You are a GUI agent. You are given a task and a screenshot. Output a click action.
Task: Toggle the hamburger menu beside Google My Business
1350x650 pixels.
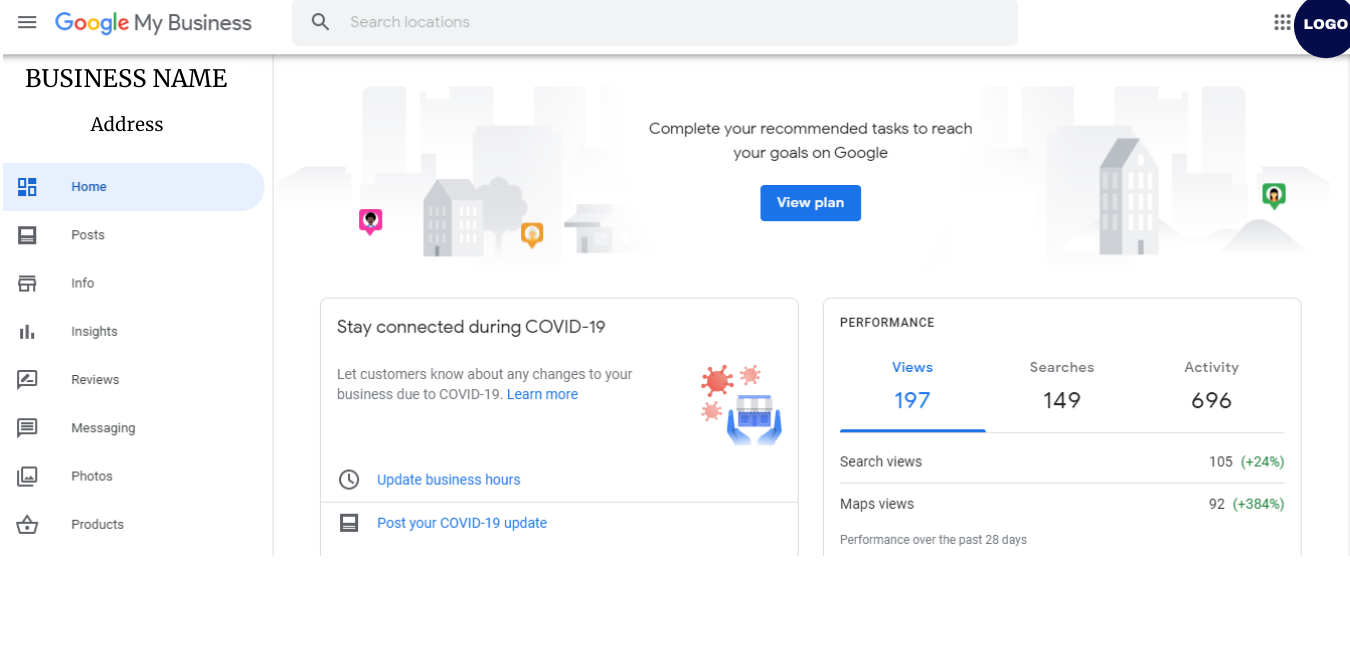(27, 22)
